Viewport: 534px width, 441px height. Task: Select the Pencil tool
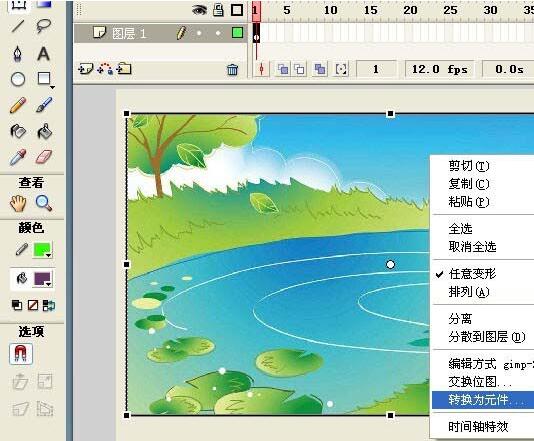(18, 105)
